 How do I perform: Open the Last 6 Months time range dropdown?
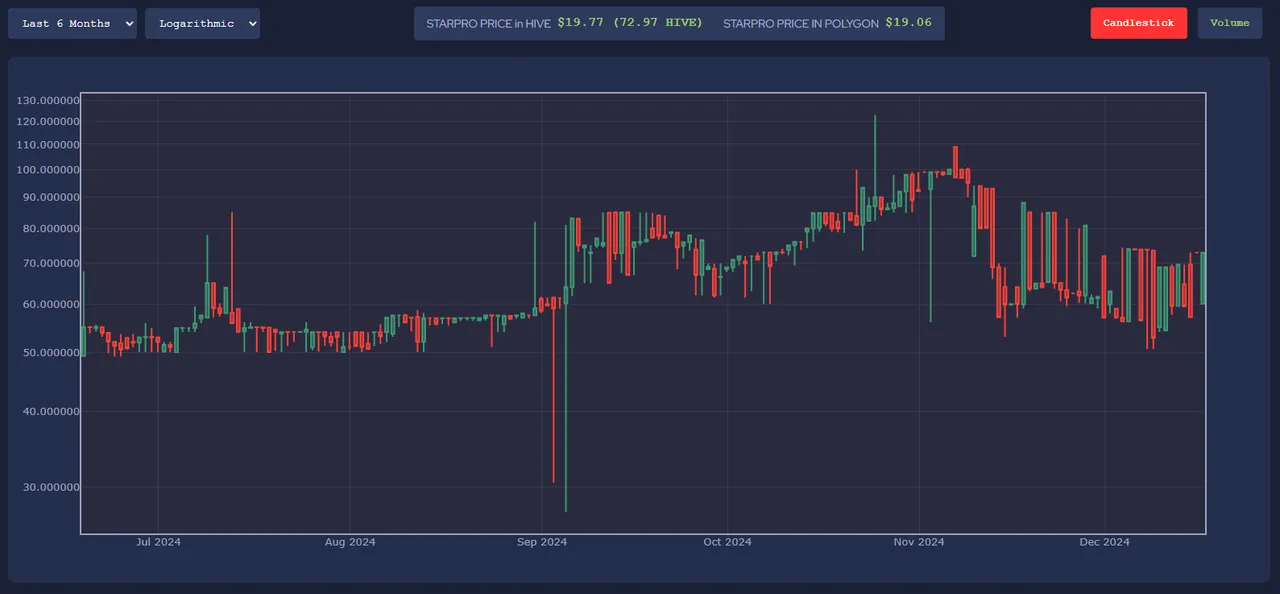[72, 23]
